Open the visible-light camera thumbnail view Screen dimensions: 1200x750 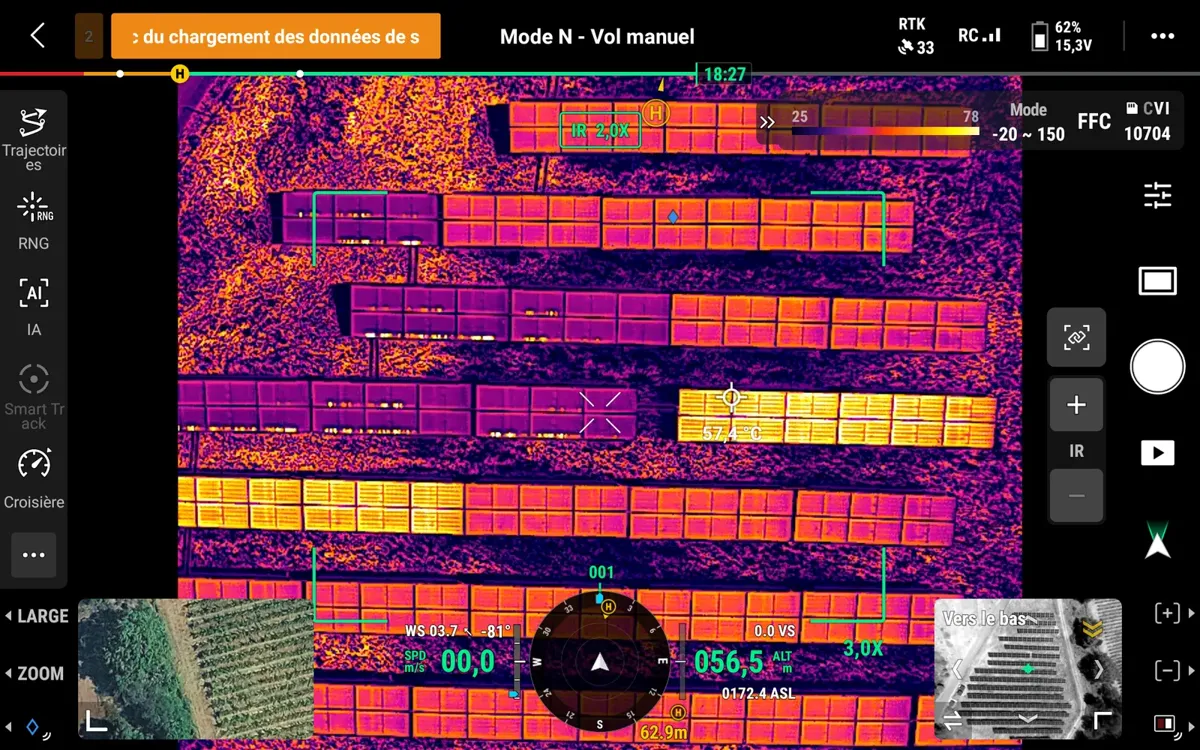[196, 668]
